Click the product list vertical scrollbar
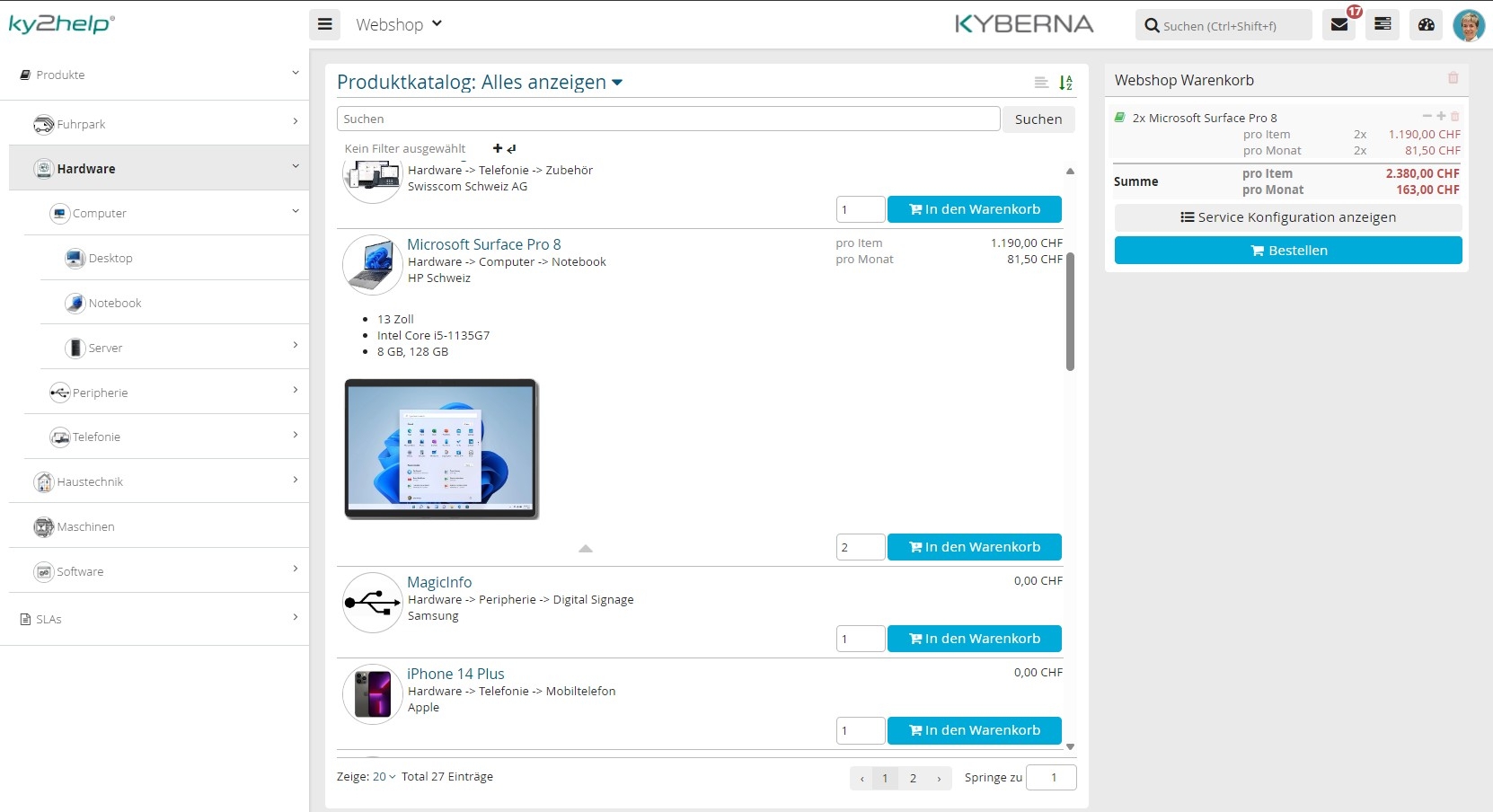 coord(1070,312)
